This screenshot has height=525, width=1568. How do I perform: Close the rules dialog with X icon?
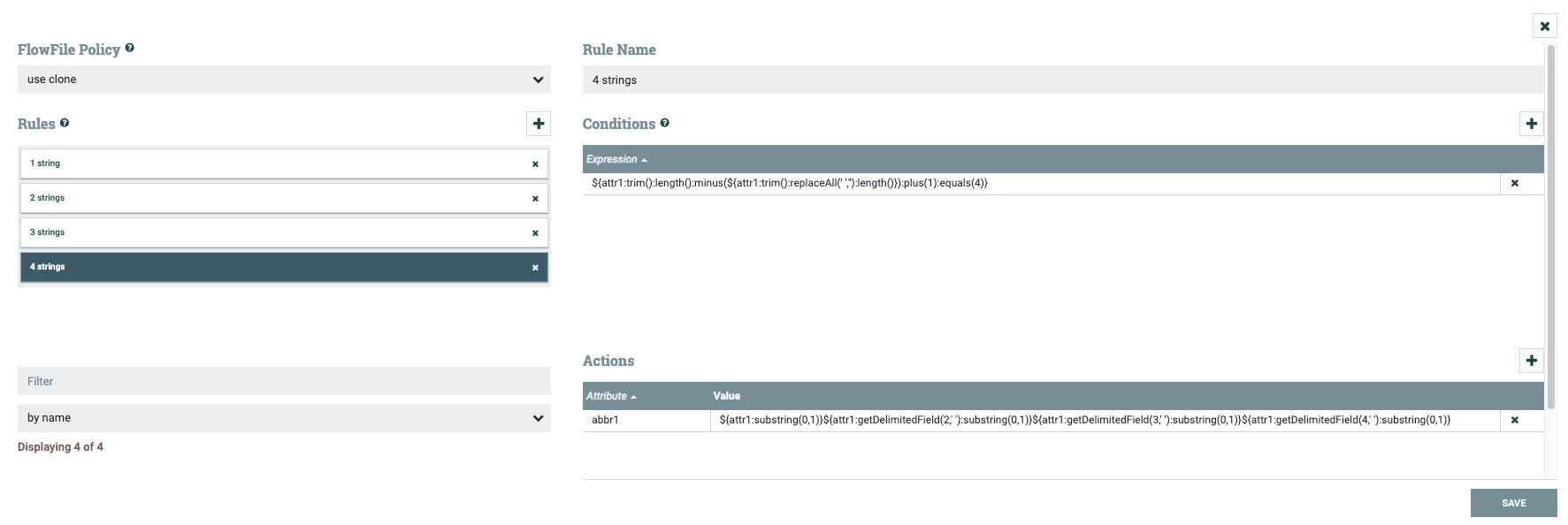(1544, 27)
